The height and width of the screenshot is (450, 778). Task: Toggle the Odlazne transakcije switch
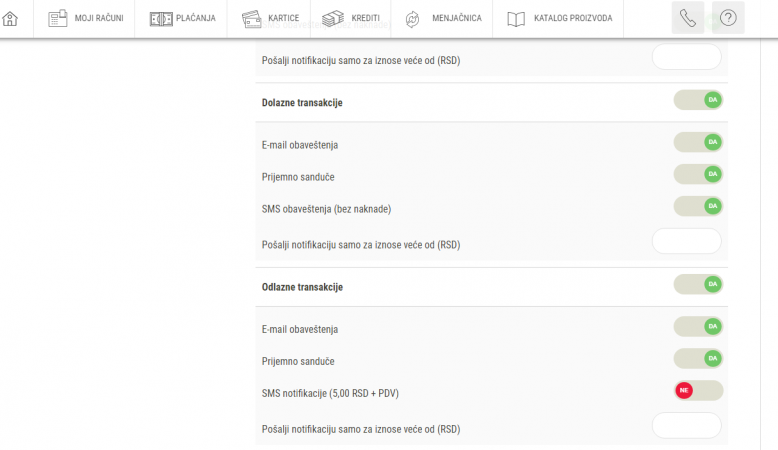point(698,285)
